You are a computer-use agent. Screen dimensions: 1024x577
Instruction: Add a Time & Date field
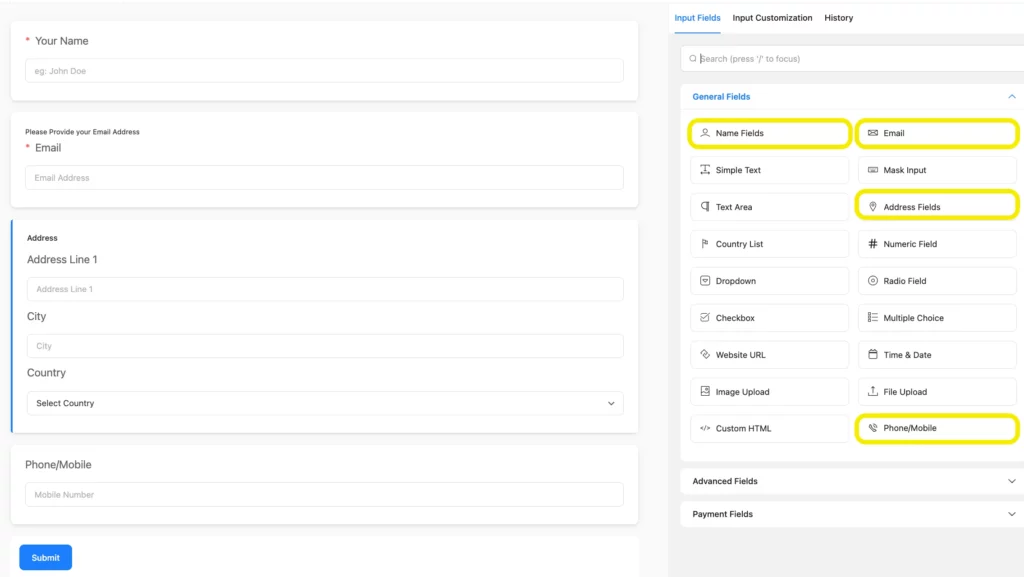coord(937,354)
